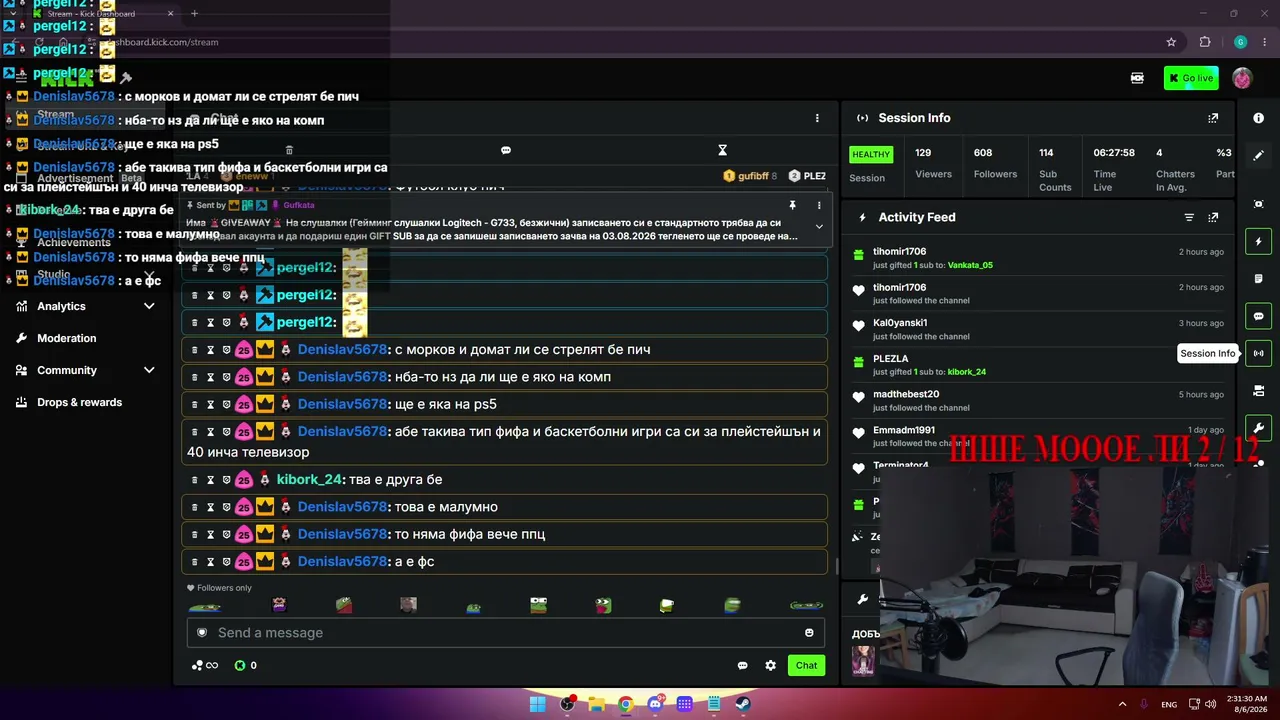
Task: Open Gufkata's profile in pinned message
Action: click(x=299, y=205)
